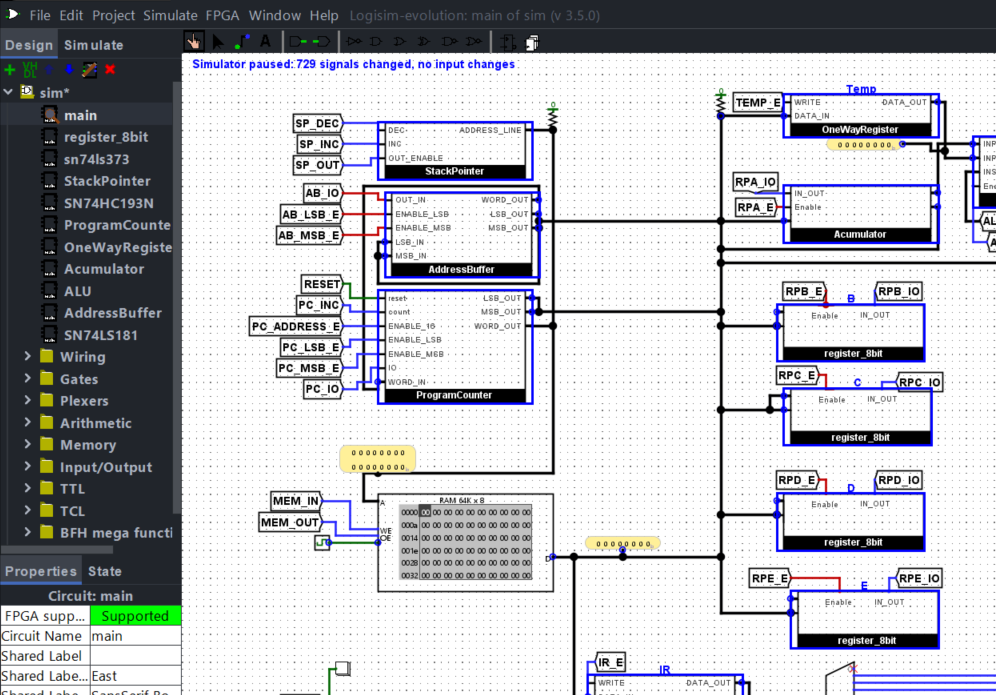
Task: Collapse the sim* project tree
Action: (8, 90)
